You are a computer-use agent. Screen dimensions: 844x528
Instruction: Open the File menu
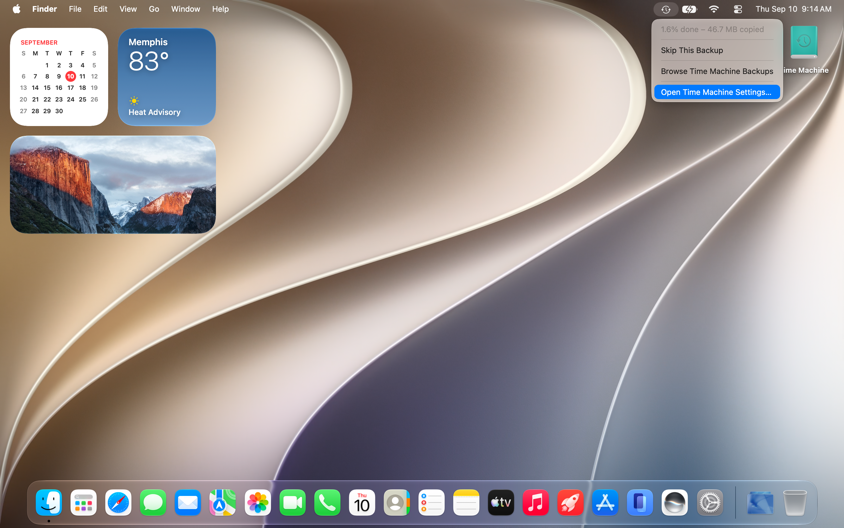(x=75, y=9)
